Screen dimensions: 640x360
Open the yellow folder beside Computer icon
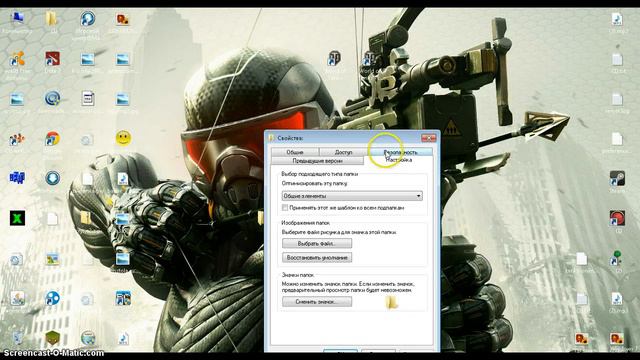click(51, 18)
